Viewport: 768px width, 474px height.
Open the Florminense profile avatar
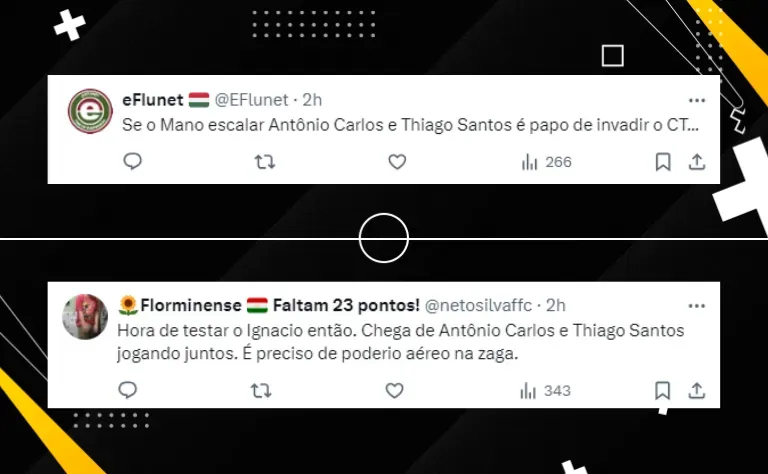85,317
